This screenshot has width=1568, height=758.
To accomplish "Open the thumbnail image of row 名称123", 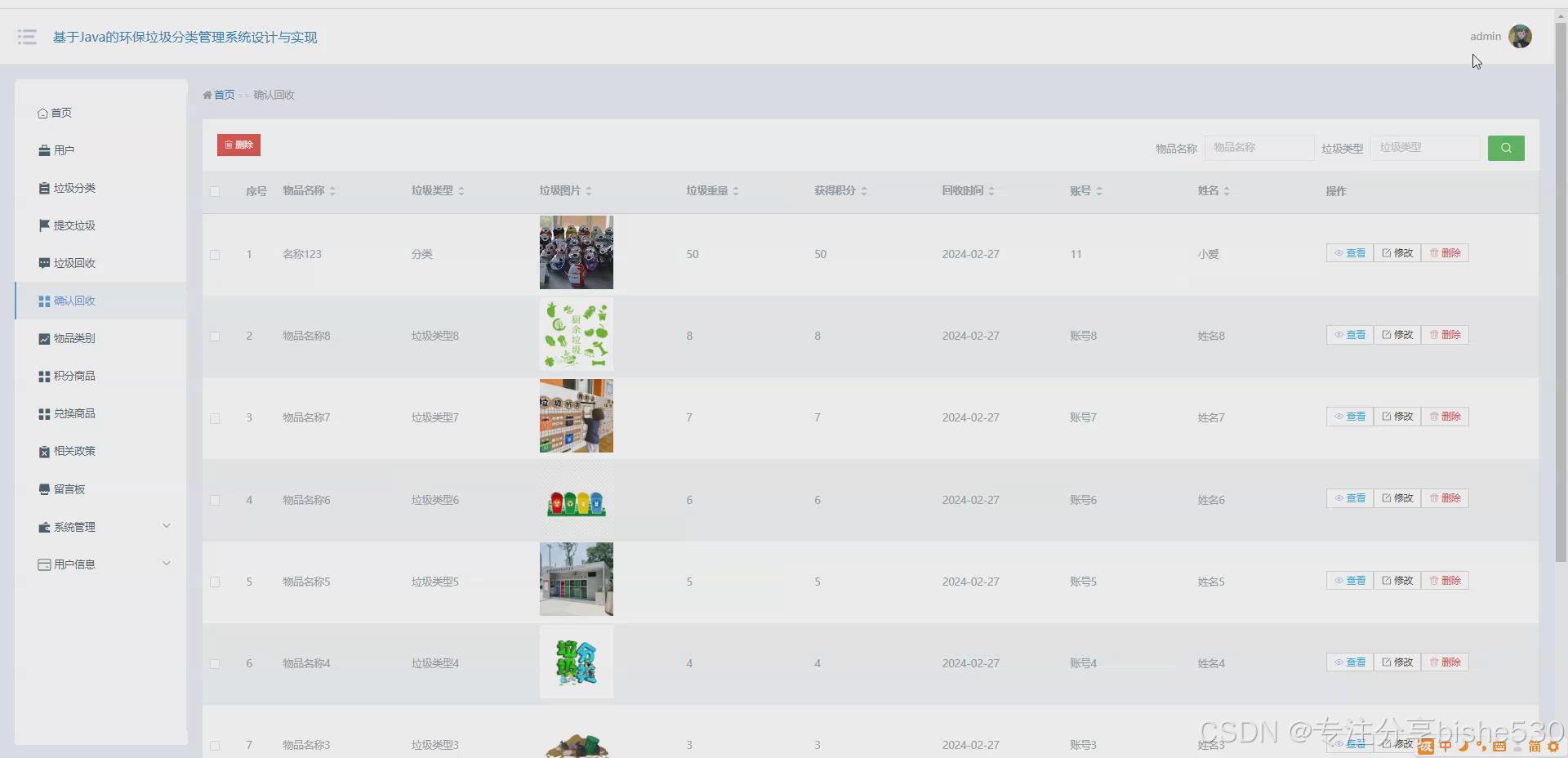I will pos(577,252).
